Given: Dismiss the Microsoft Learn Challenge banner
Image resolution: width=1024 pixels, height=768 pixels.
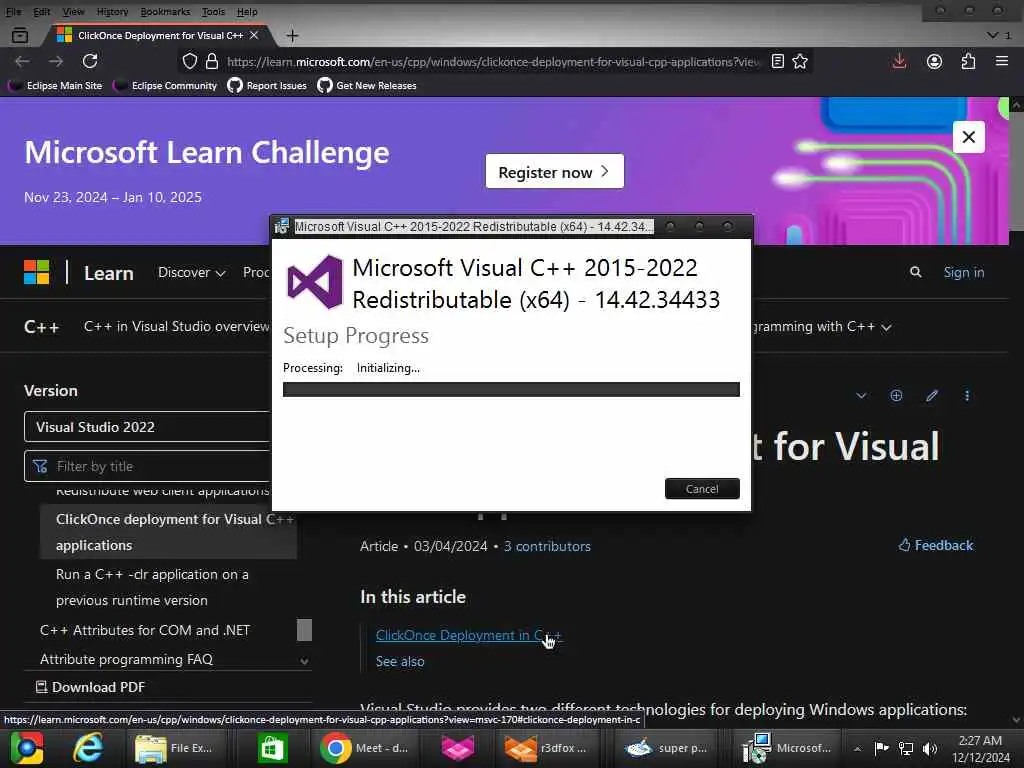Looking at the screenshot, I should tap(968, 137).
